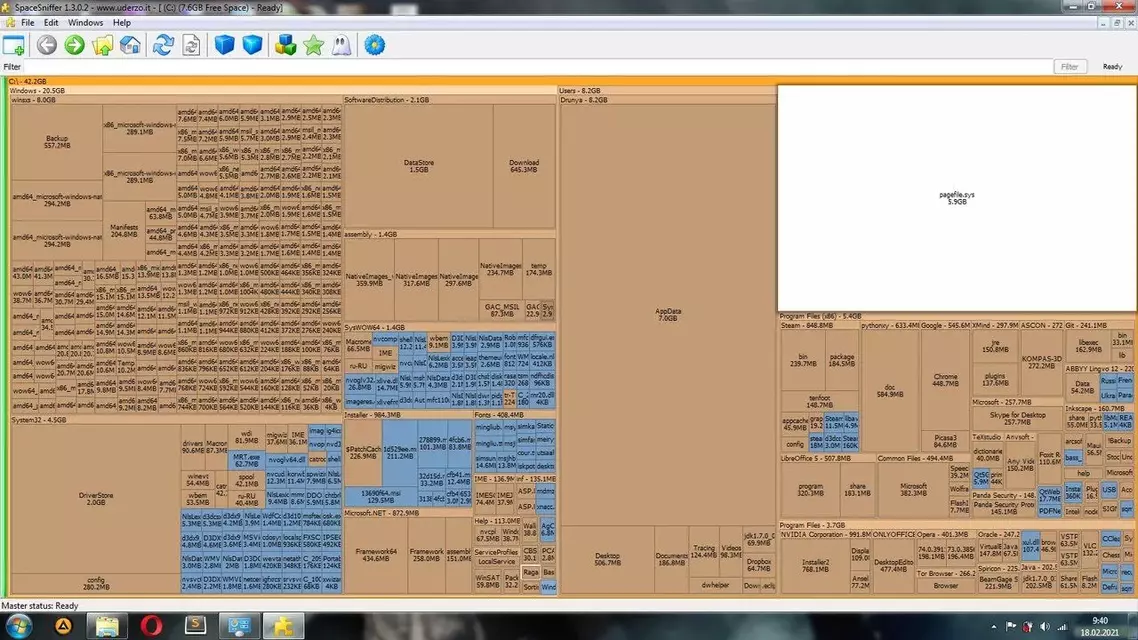This screenshot has height=640, width=1138.
Task: Open a new view window
Action: click(x=14, y=45)
